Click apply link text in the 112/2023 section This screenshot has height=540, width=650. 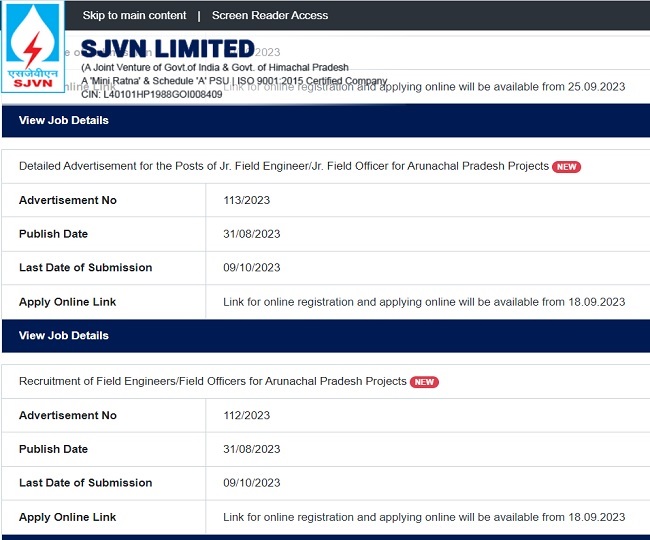click(x=424, y=517)
